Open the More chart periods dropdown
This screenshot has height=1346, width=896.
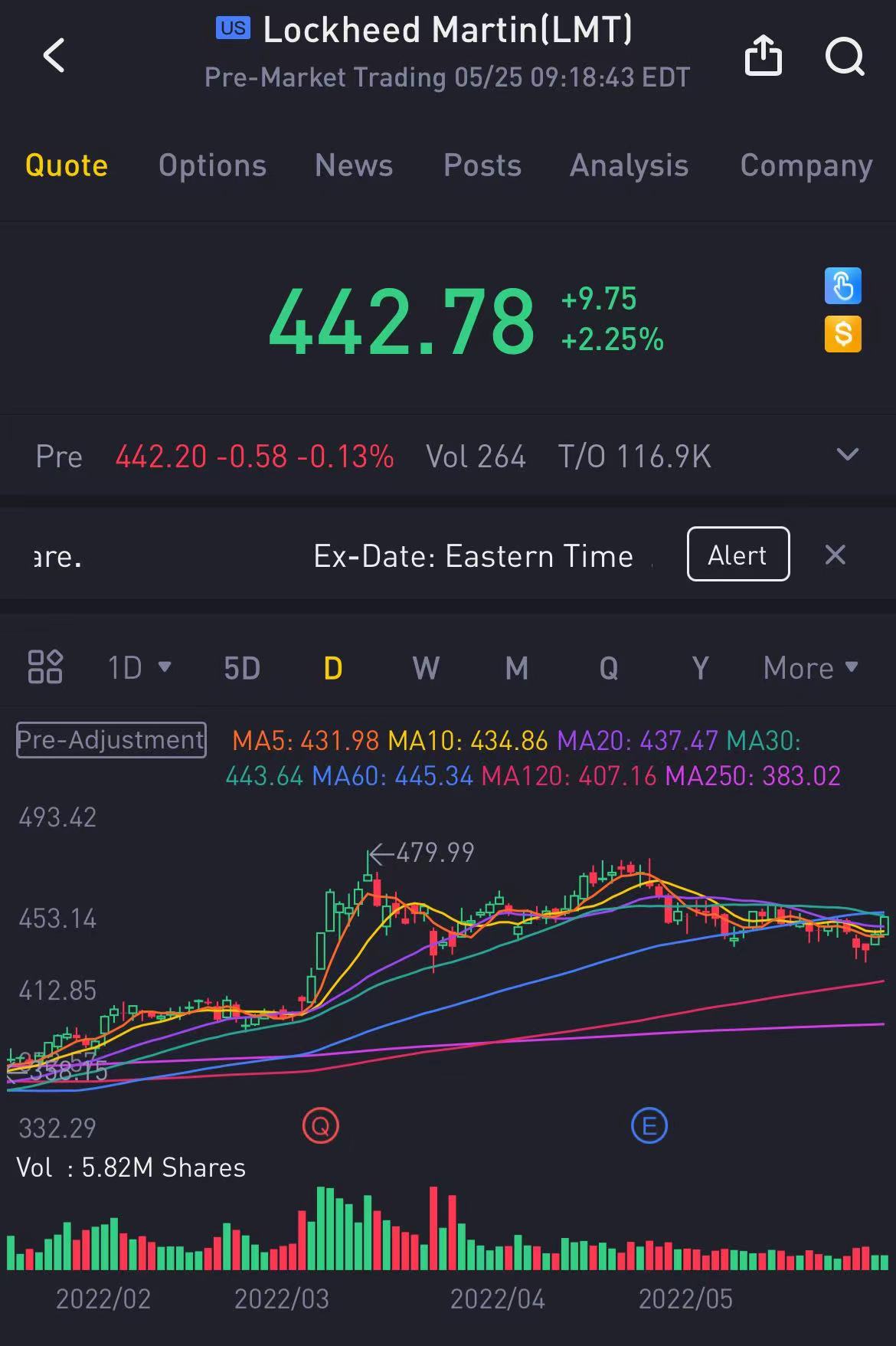coord(810,668)
